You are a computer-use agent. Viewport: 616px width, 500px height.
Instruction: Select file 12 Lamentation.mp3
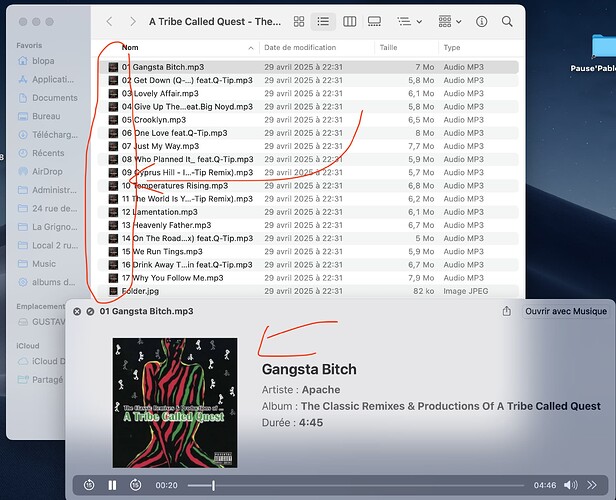click(308, 212)
